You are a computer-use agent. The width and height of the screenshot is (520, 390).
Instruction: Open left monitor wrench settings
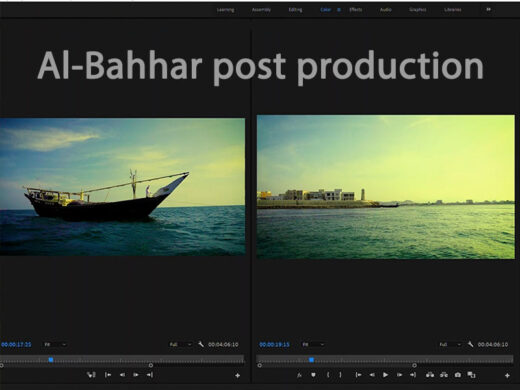point(201,344)
